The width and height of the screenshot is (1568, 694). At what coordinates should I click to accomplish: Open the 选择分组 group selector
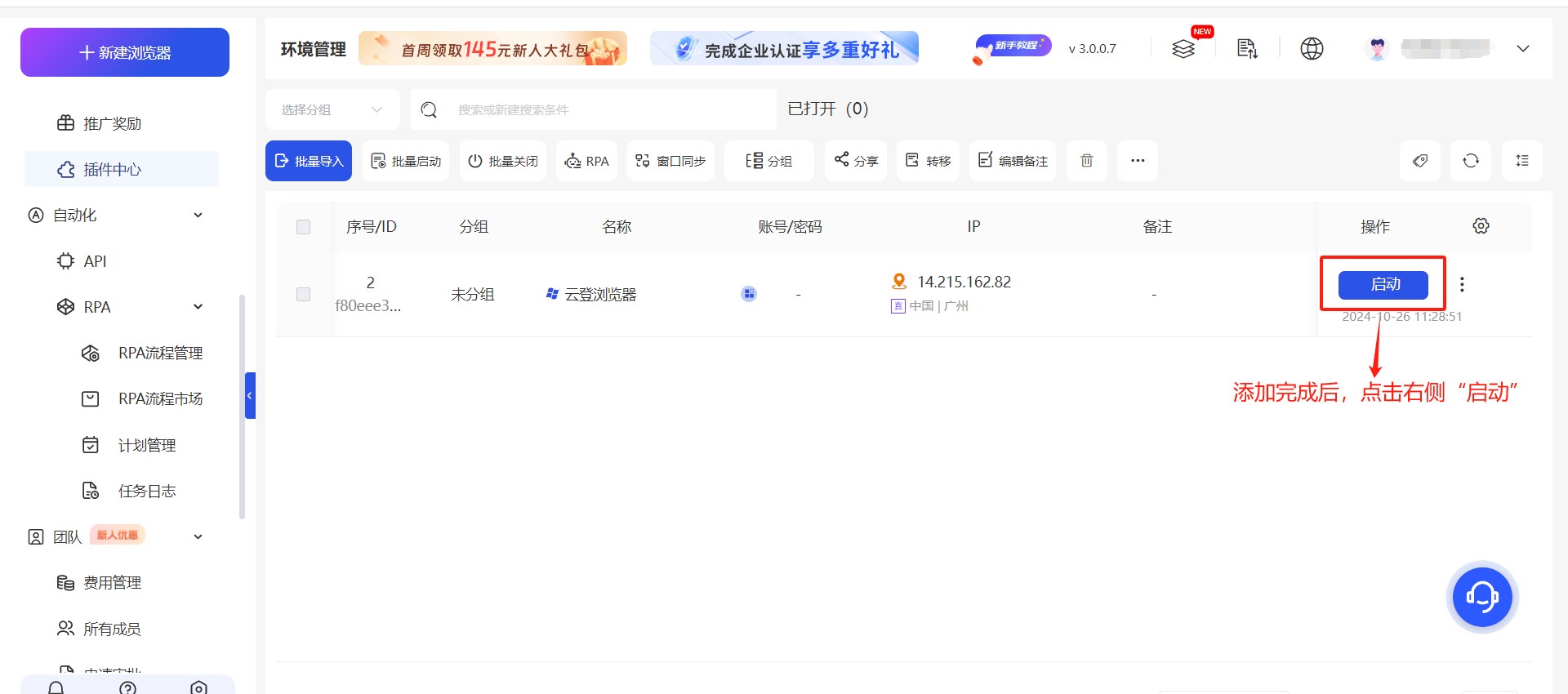coord(332,109)
